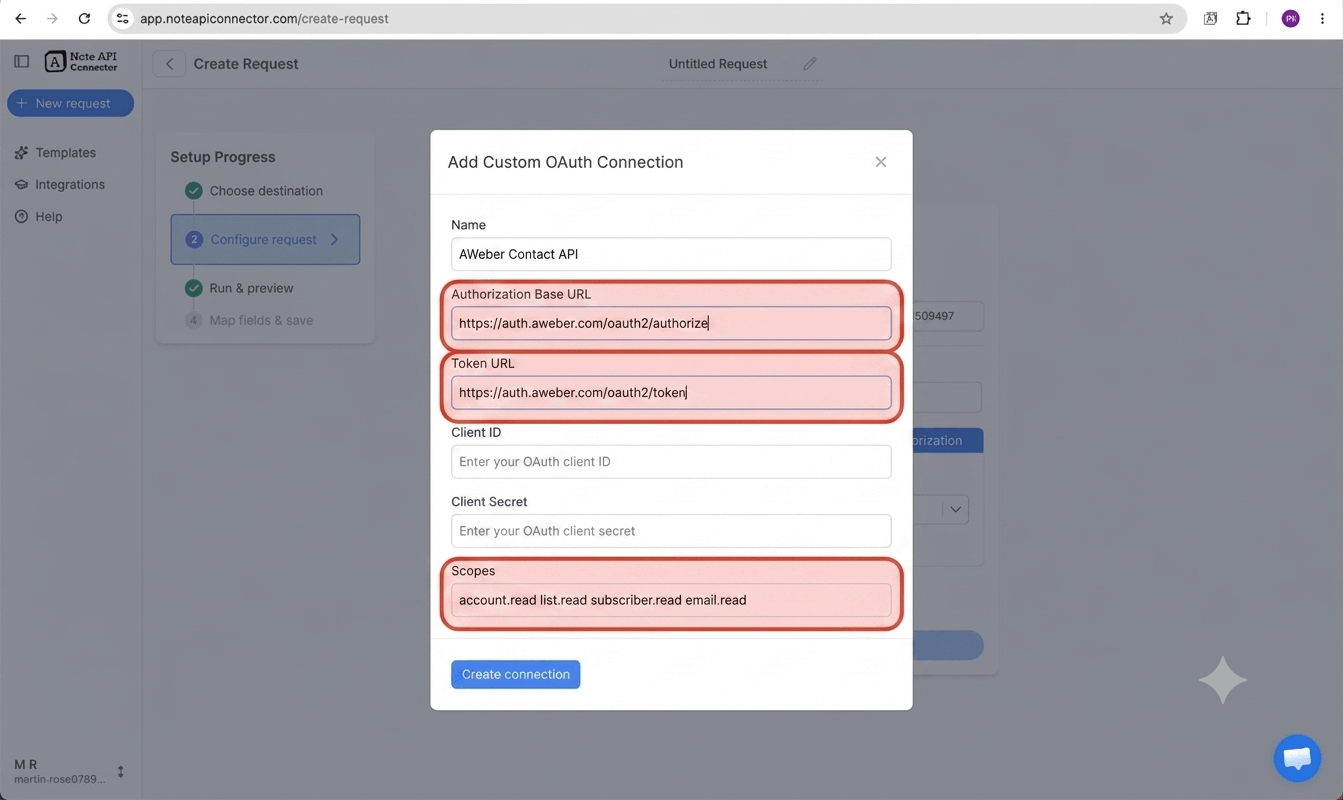The image size is (1343, 800).
Task: Click the browser forward arrow
Action: (x=52, y=18)
